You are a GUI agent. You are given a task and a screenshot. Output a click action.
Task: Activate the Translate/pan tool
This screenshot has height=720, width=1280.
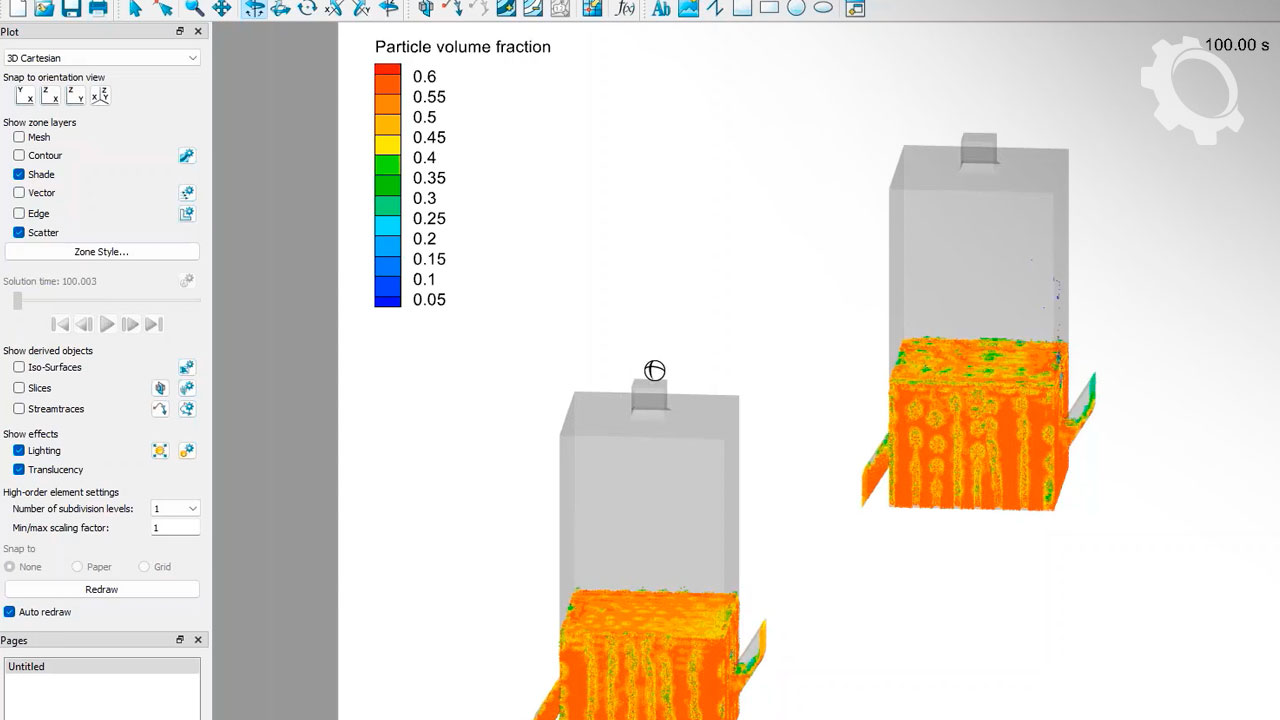(221, 8)
